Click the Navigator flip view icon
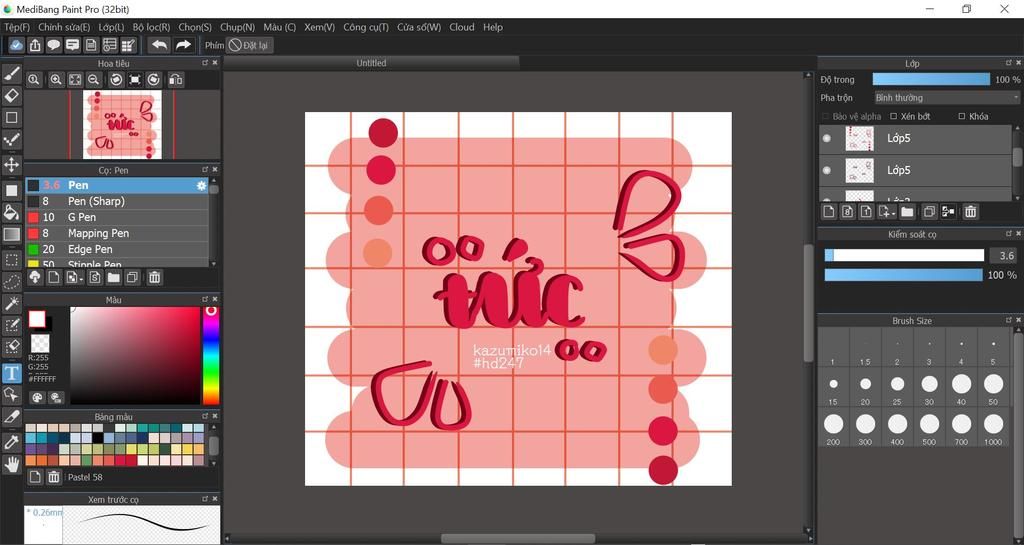This screenshot has height=545, width=1024. pyautogui.click(x=175, y=80)
